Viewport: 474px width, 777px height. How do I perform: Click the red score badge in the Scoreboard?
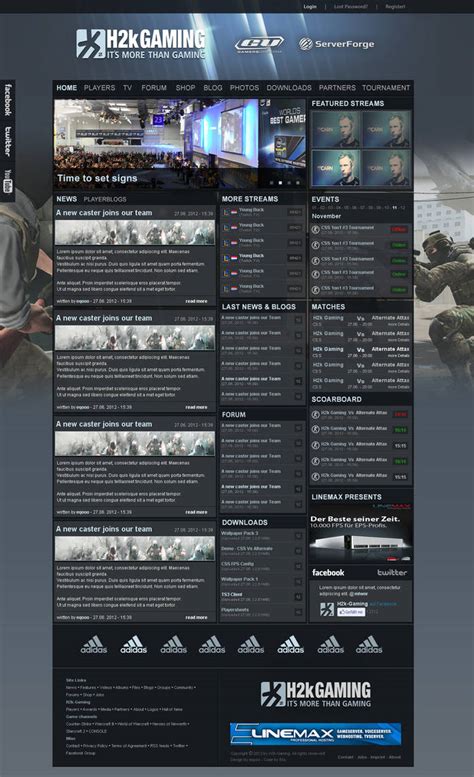pyautogui.click(x=400, y=414)
